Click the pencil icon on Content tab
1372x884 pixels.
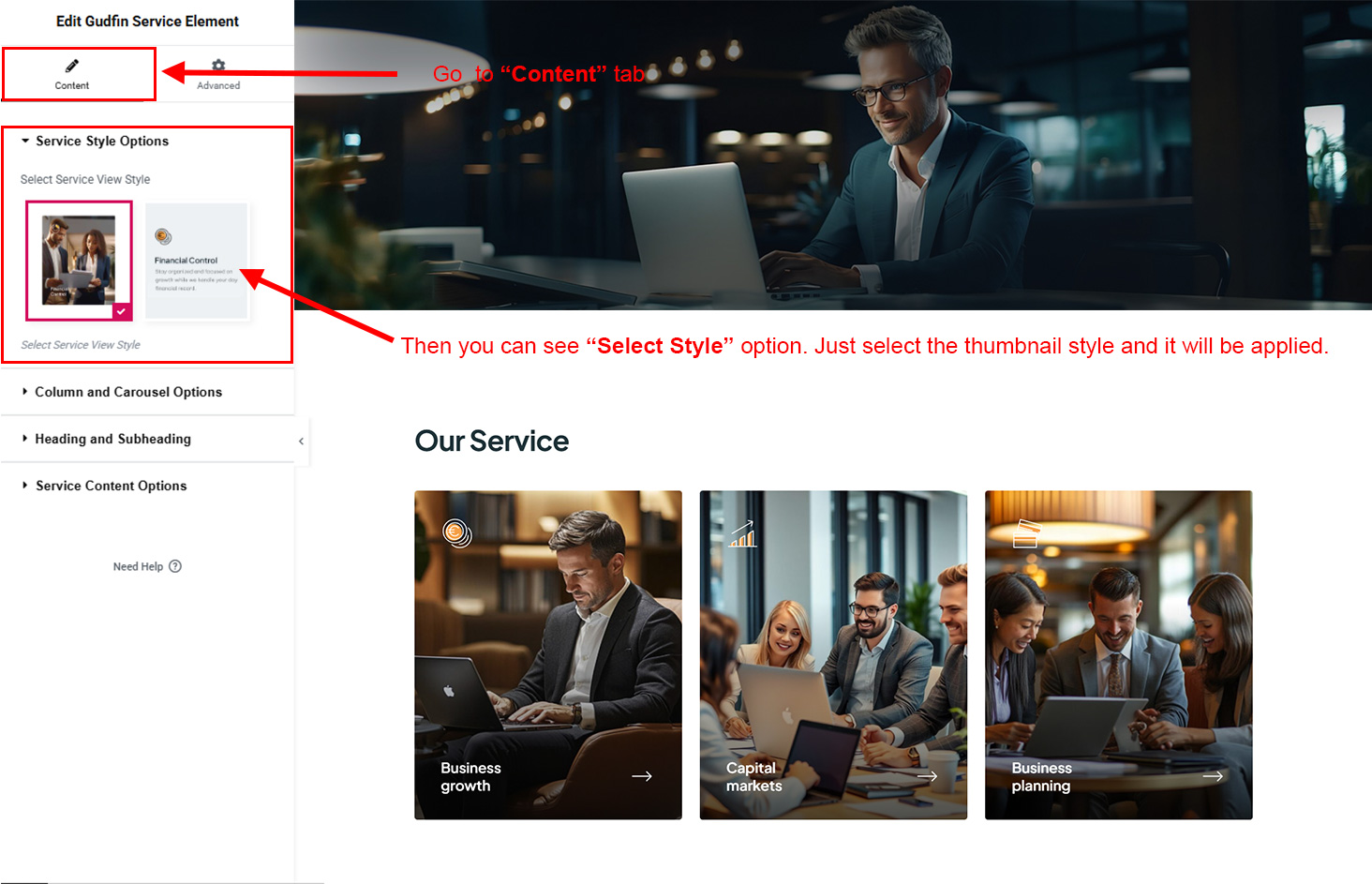tap(72, 66)
